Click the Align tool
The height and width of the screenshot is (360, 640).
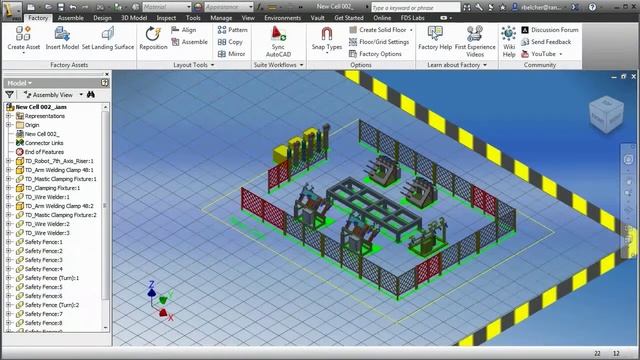(184, 30)
